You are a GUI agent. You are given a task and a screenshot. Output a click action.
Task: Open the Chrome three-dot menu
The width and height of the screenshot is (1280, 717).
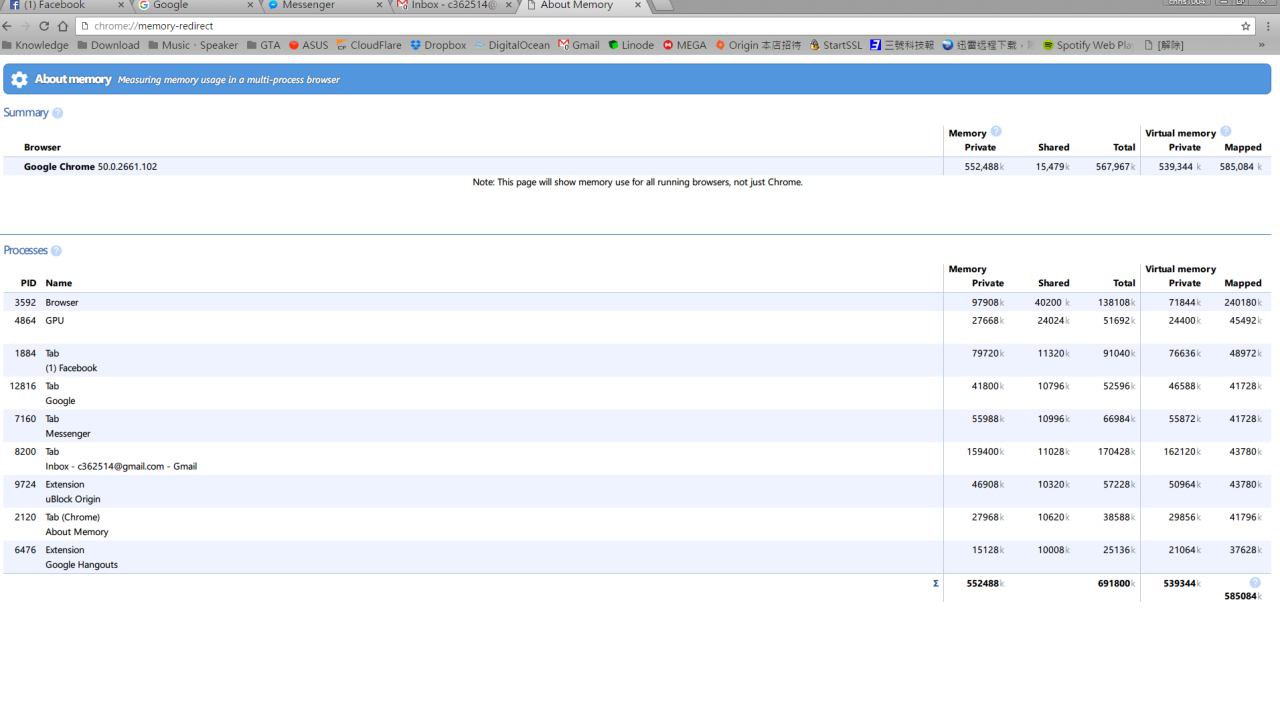tap(1268, 26)
